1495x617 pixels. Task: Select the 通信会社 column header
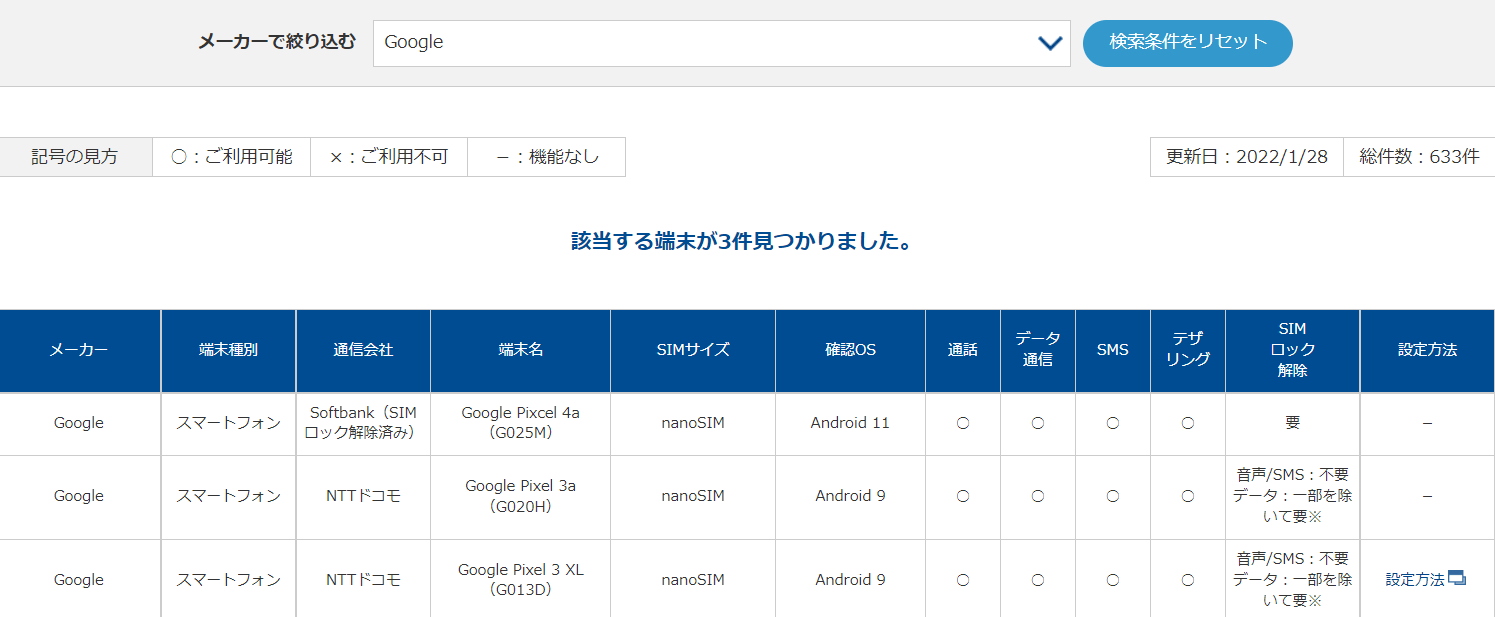coord(363,350)
